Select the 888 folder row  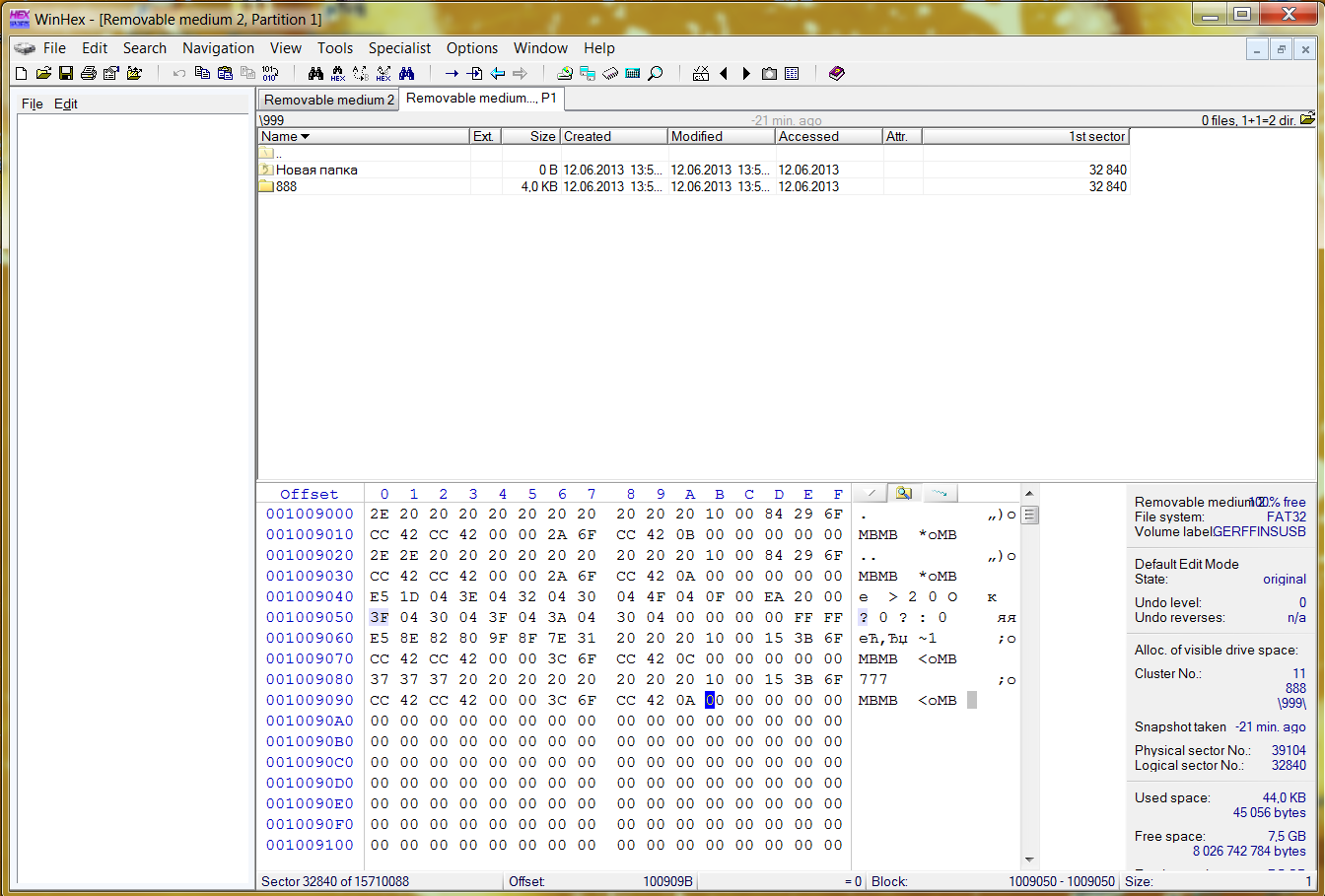coord(693,186)
